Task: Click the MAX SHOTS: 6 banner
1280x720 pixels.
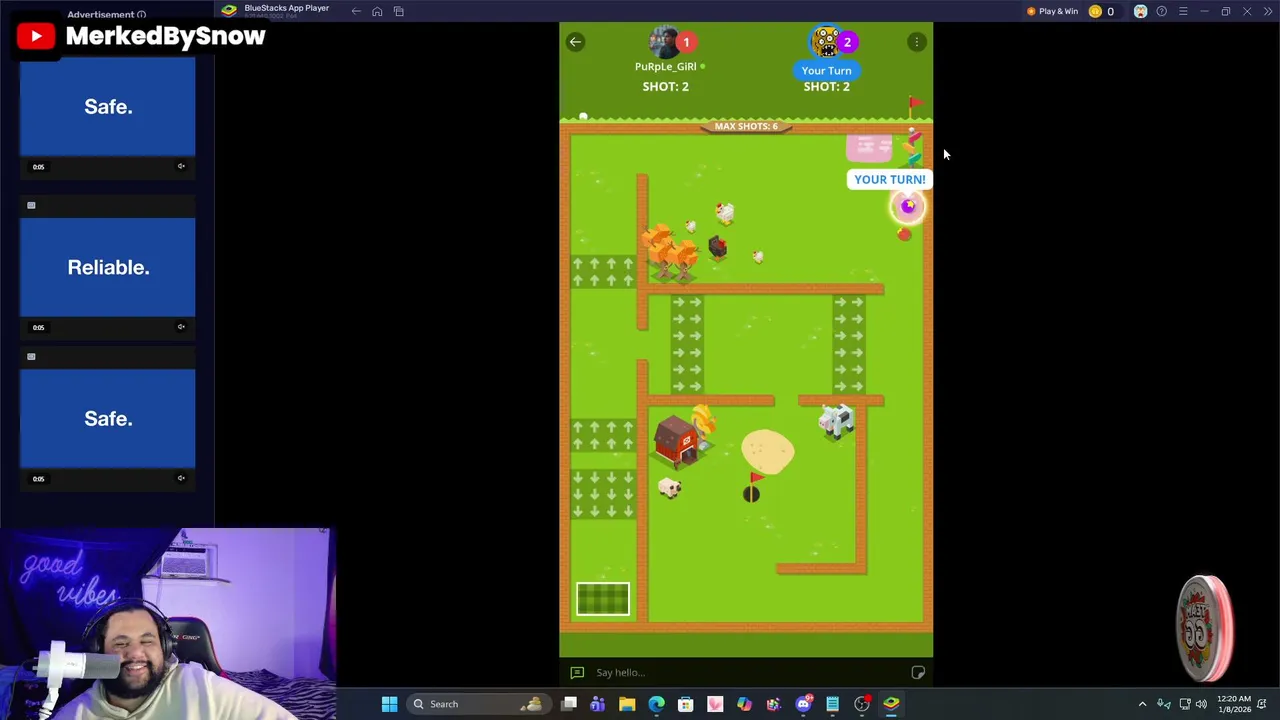Action: point(746,126)
